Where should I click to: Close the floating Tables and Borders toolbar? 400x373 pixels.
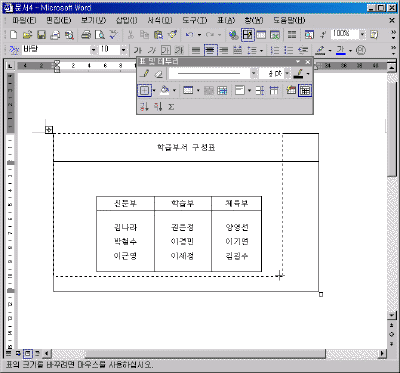(308, 62)
